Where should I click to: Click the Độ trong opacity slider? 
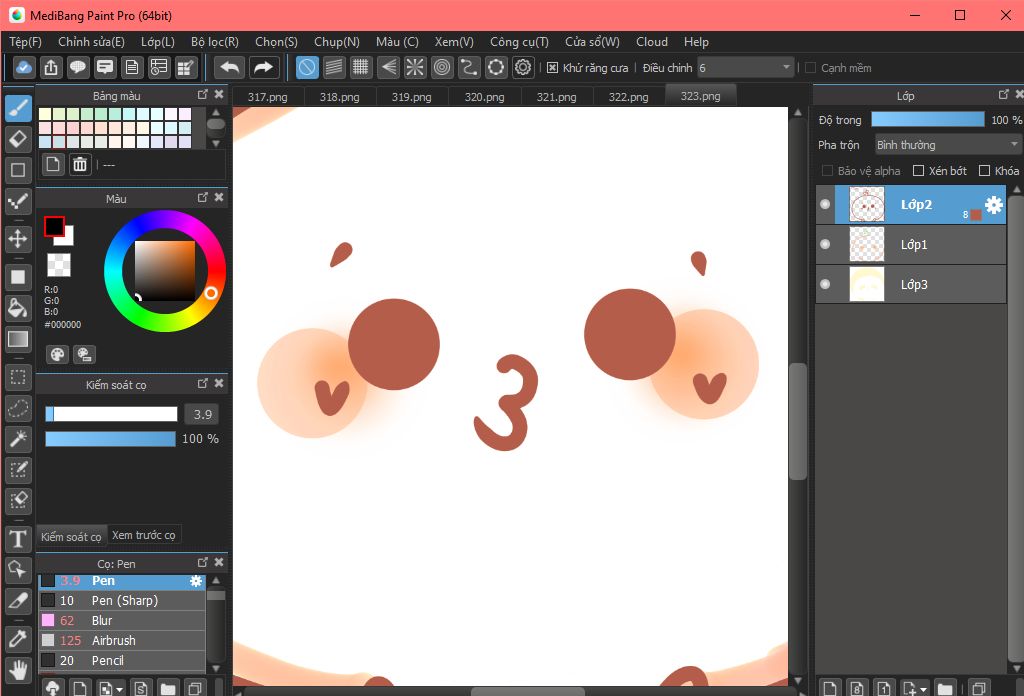(928, 119)
